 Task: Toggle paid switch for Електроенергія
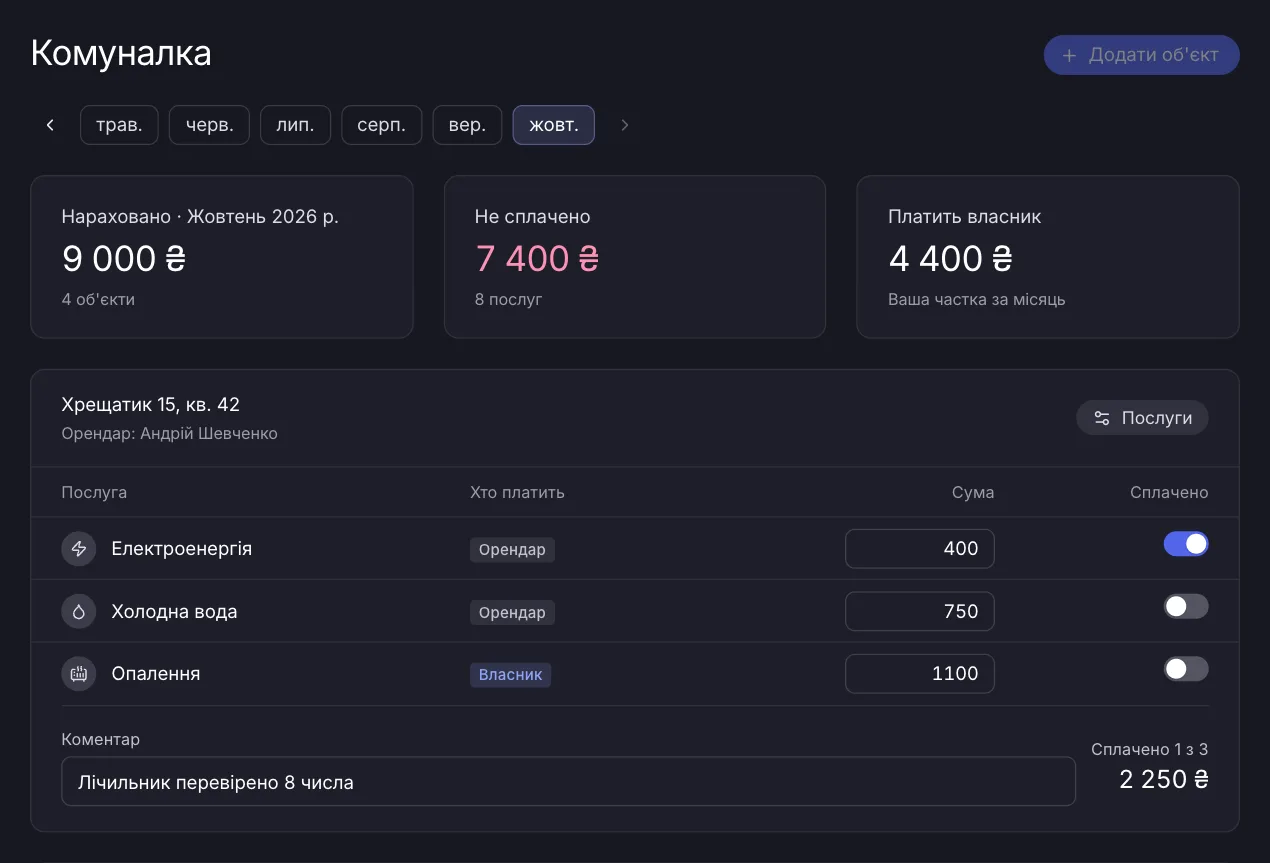[x=1186, y=544]
